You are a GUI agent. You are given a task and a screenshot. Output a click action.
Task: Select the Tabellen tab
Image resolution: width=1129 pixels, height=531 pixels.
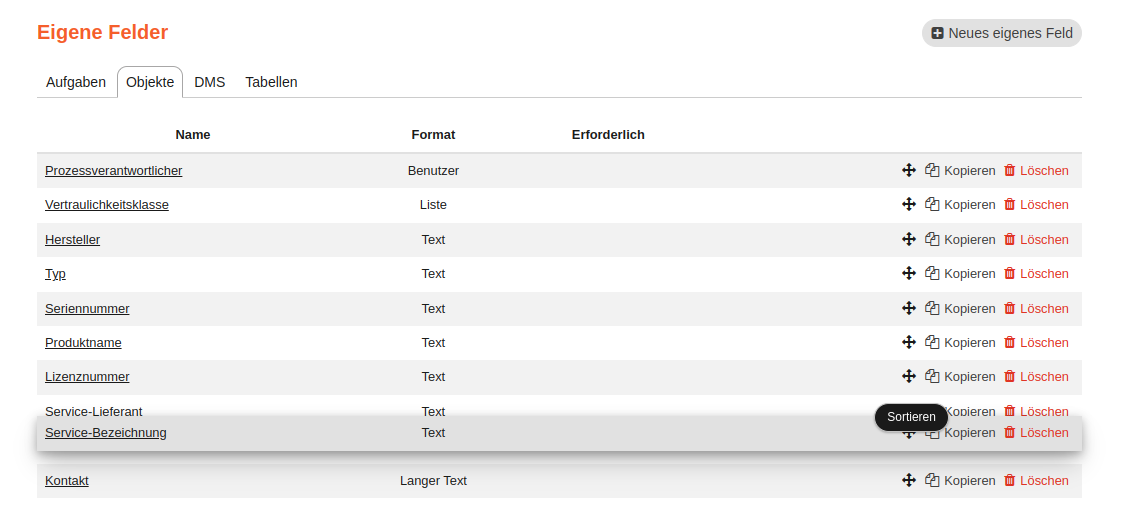(271, 82)
